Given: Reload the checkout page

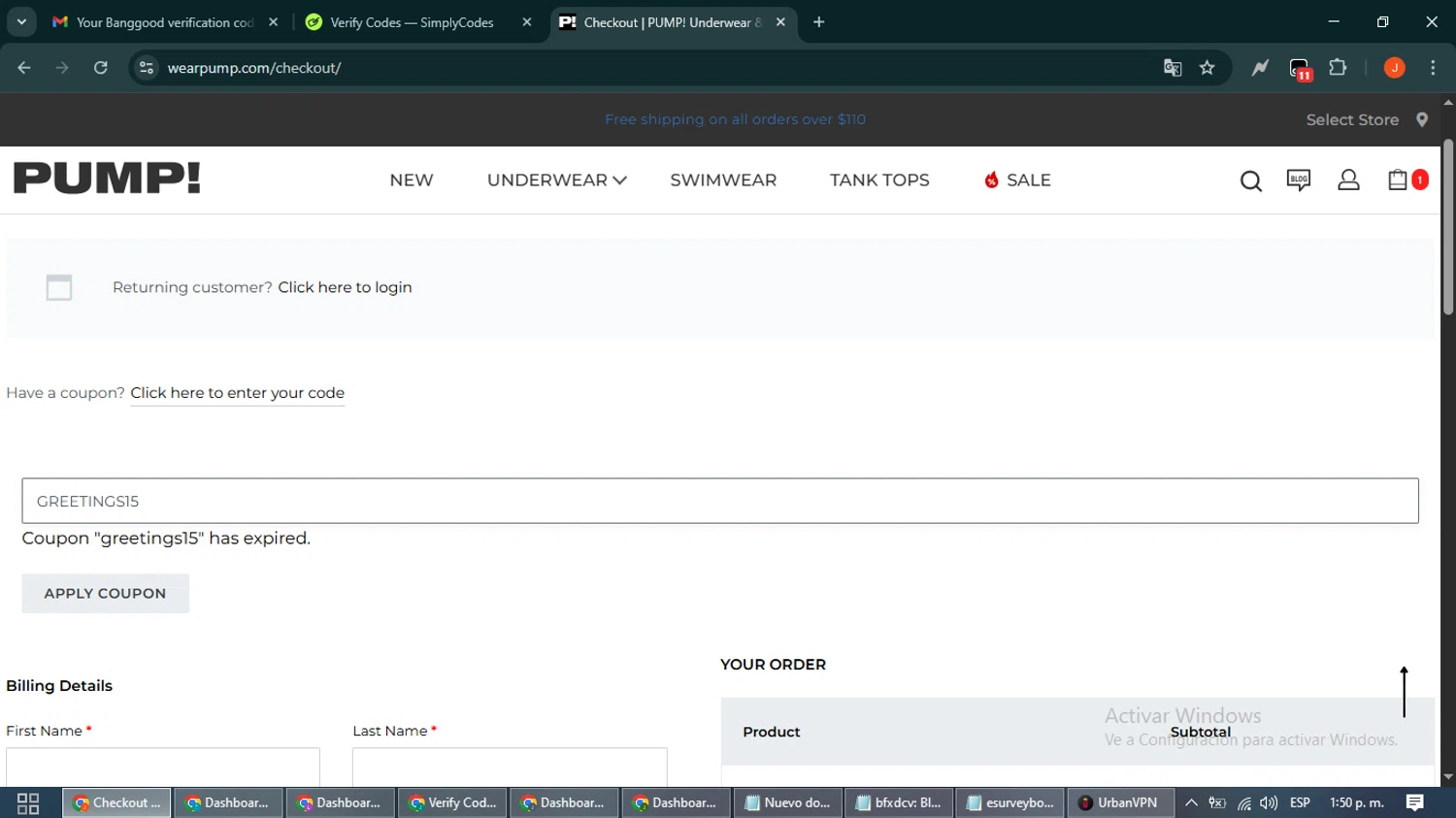Looking at the screenshot, I should (100, 68).
